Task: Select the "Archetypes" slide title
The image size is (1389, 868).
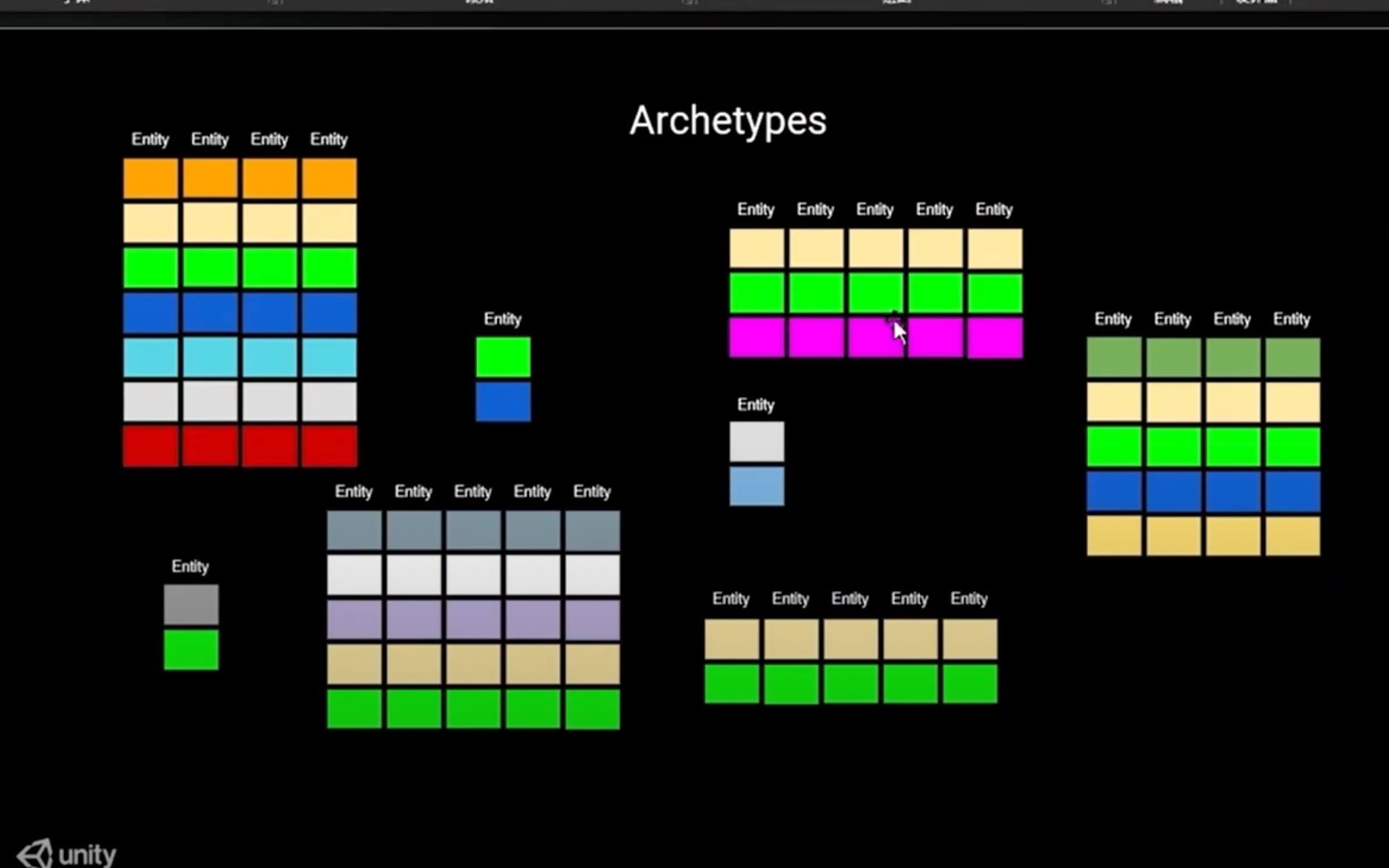Action: 728,121
